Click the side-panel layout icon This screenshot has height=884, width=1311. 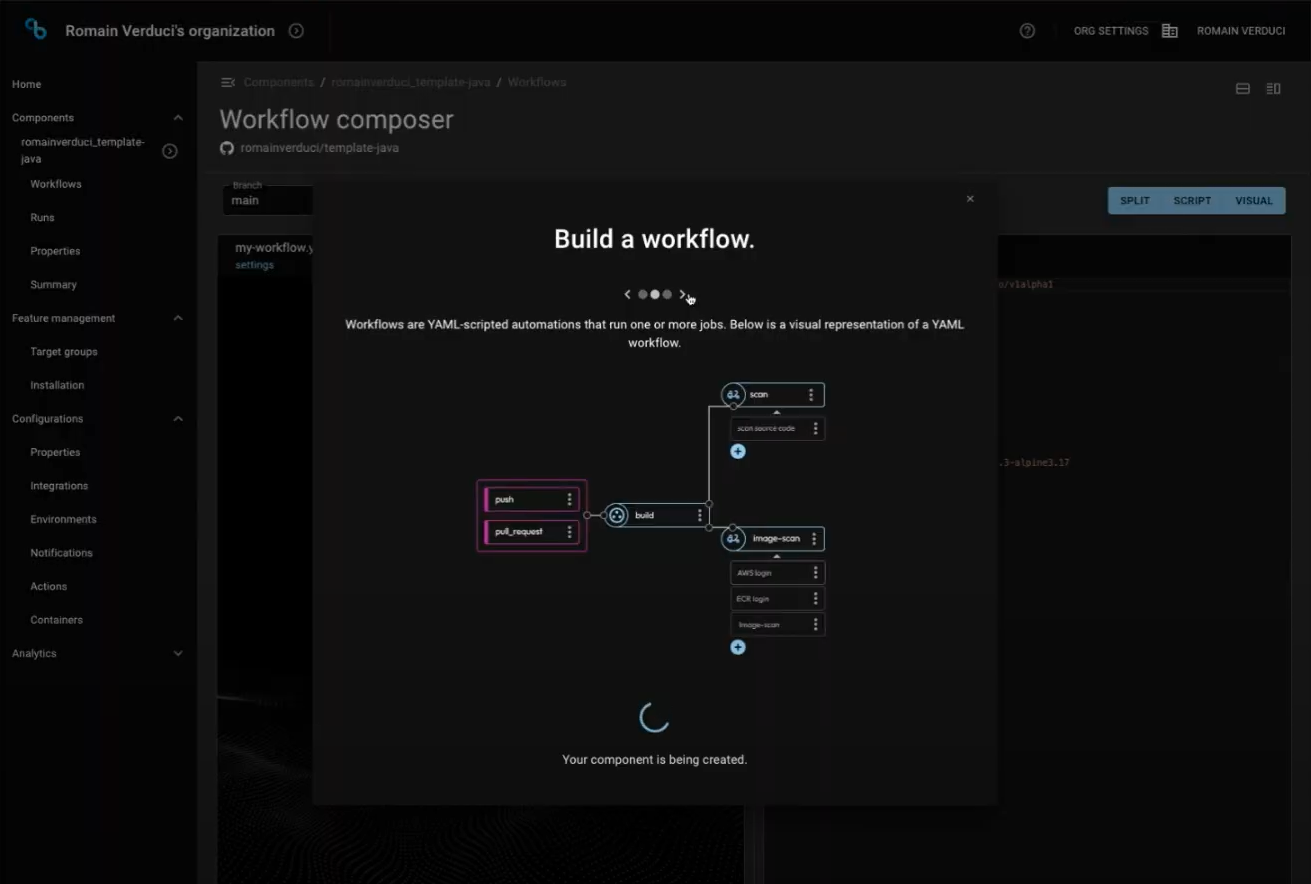click(1273, 89)
